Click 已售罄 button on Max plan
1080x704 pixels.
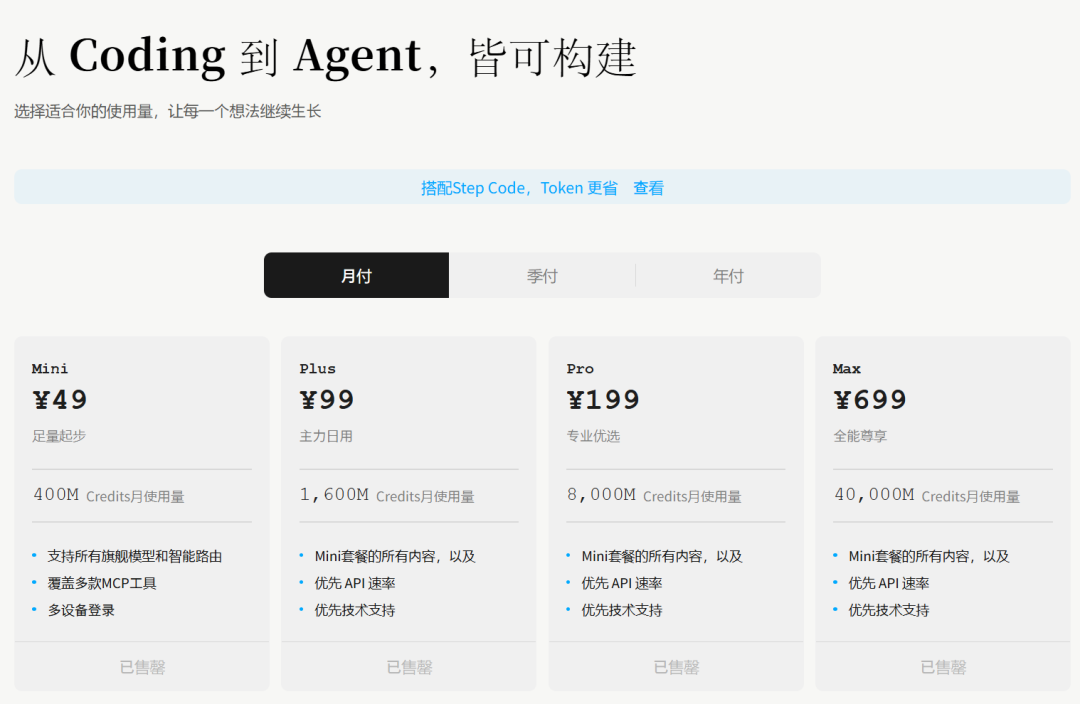pos(943,667)
